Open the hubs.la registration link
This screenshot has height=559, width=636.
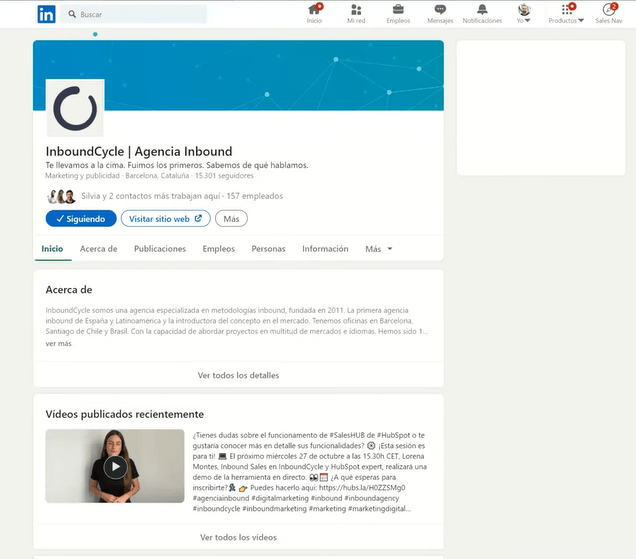tap(362, 488)
